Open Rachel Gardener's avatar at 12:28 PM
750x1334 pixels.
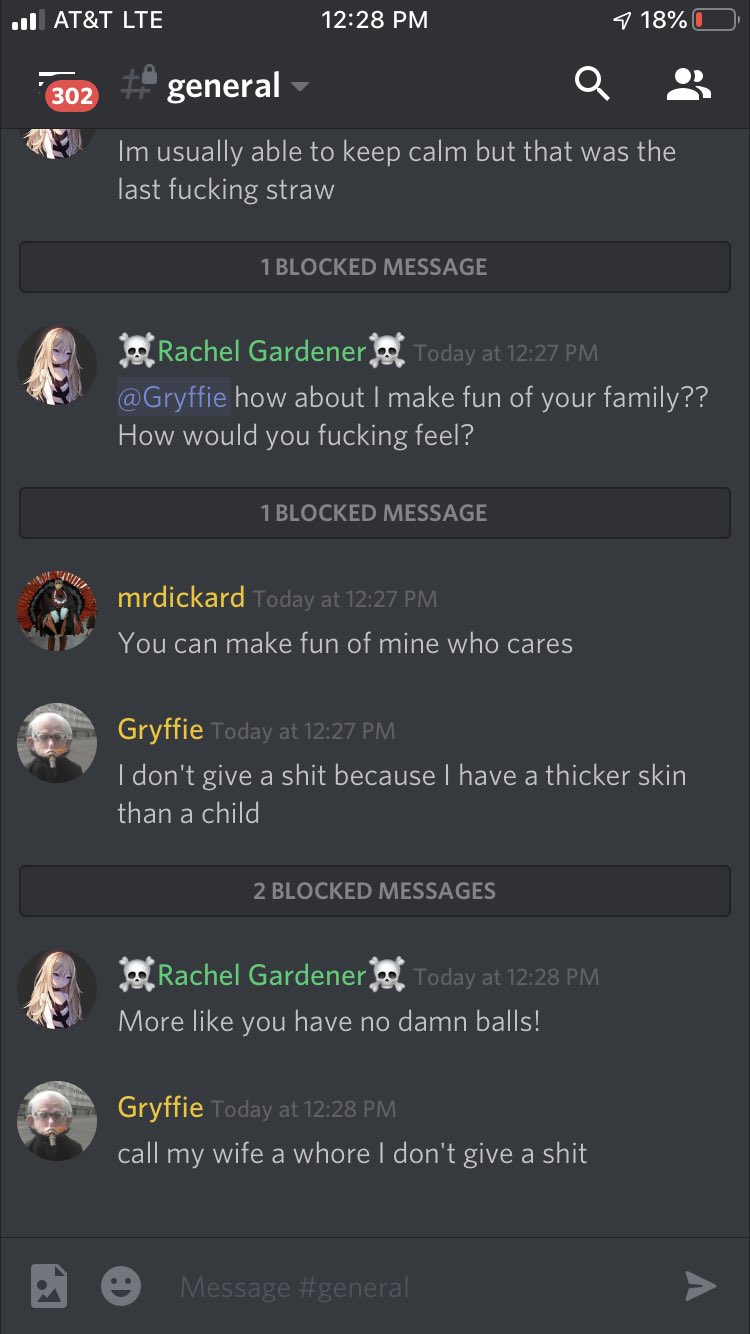click(x=57, y=989)
